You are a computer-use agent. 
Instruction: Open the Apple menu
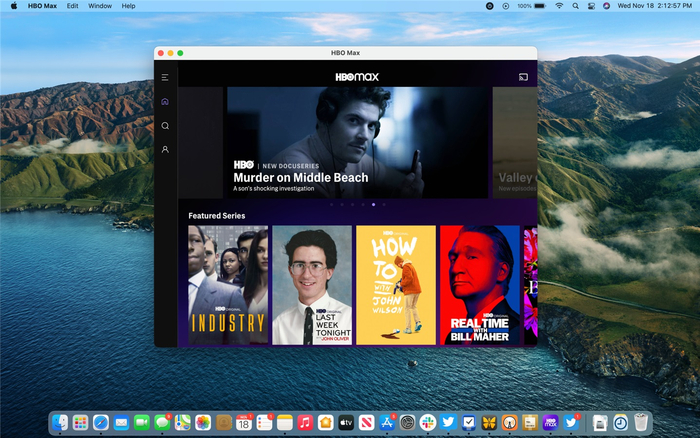click(12, 6)
